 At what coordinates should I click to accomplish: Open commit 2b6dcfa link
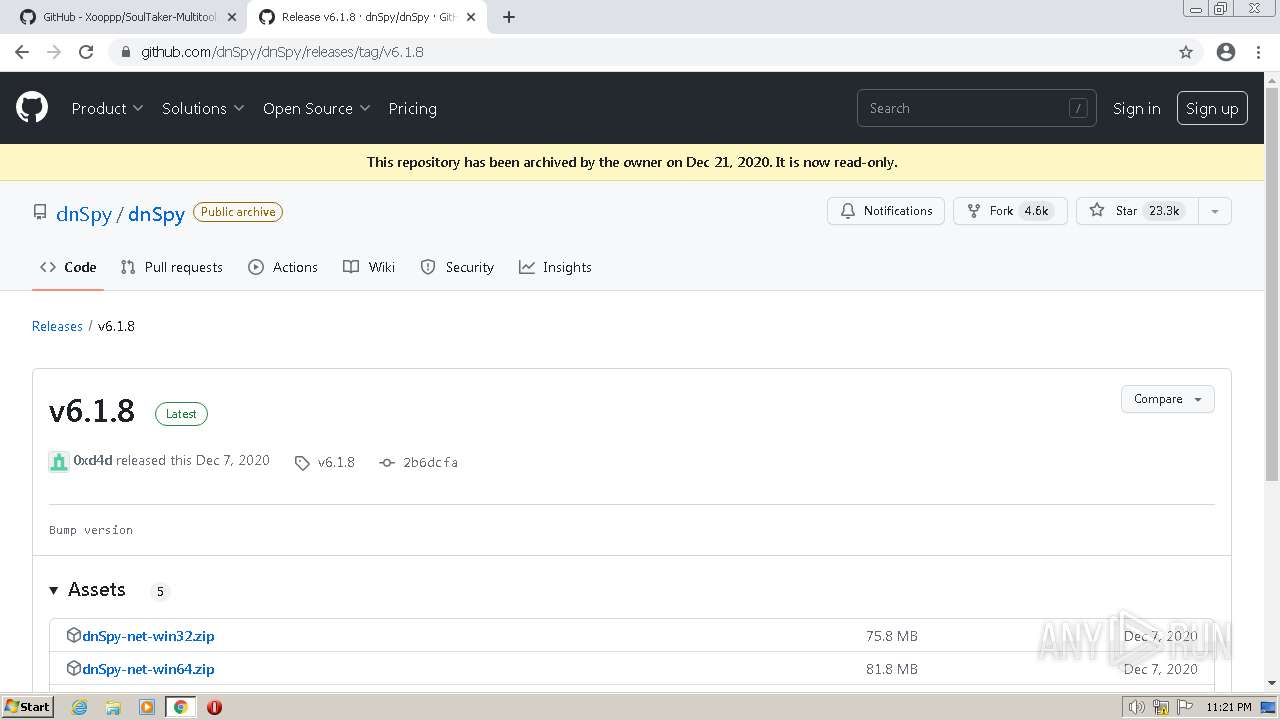coord(419,462)
